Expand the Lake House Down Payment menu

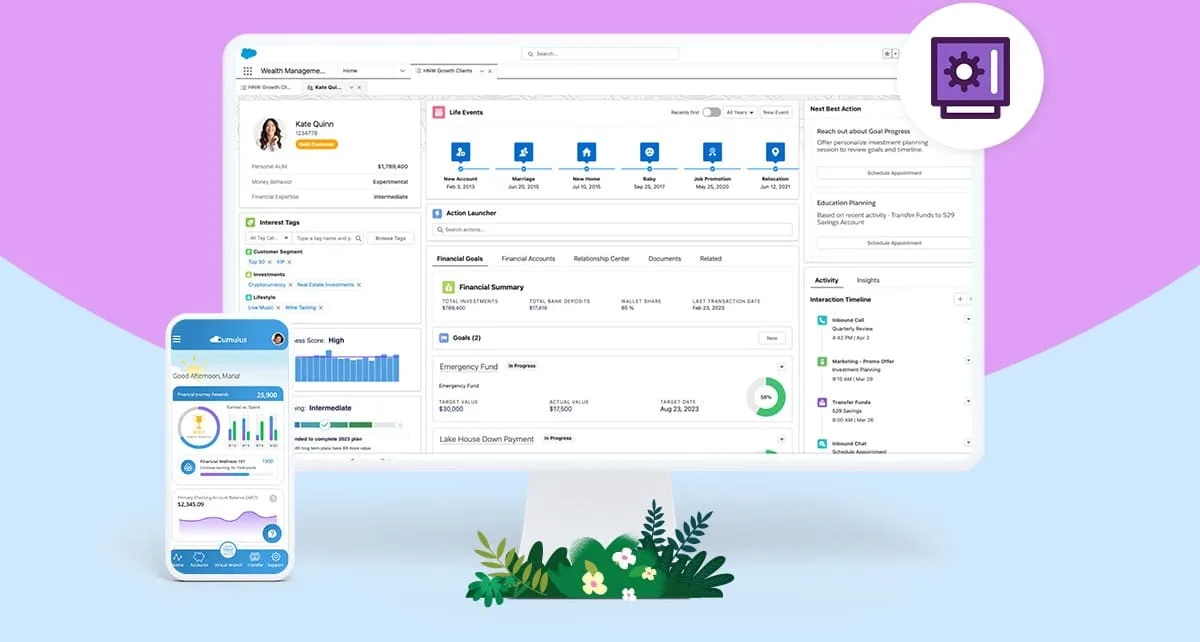pos(781,439)
